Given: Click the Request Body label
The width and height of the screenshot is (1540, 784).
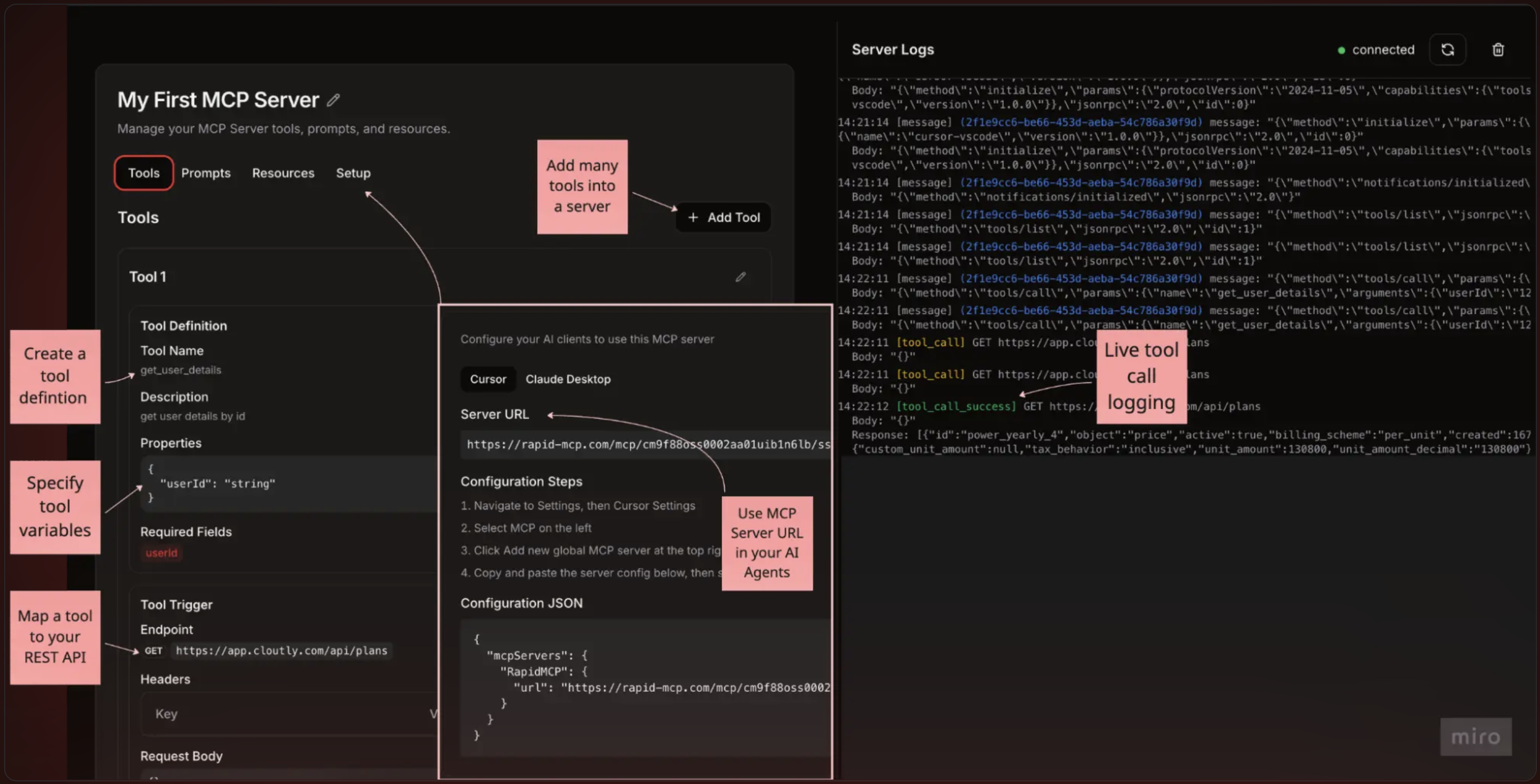Looking at the screenshot, I should (x=181, y=756).
